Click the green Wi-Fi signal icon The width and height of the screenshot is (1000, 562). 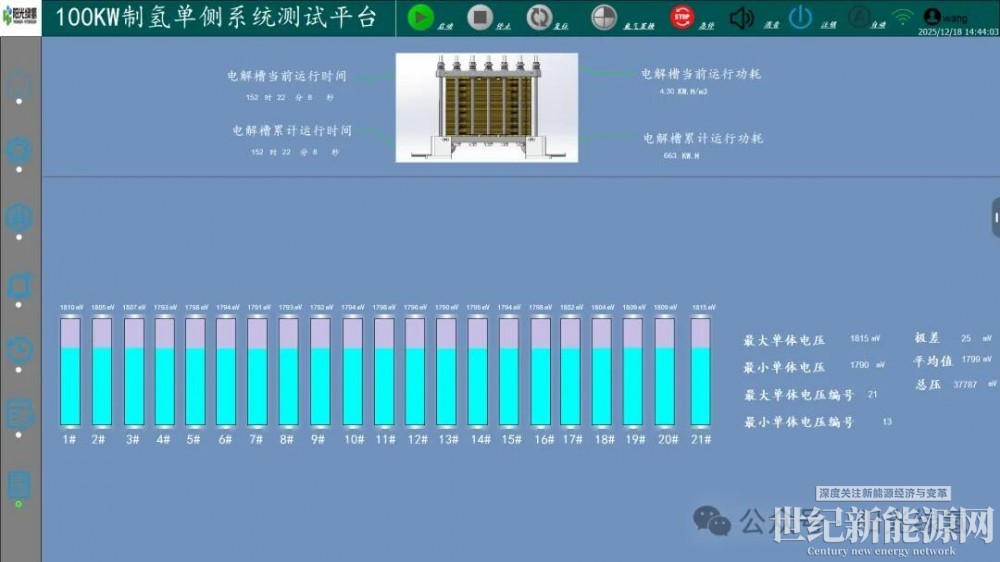903,16
